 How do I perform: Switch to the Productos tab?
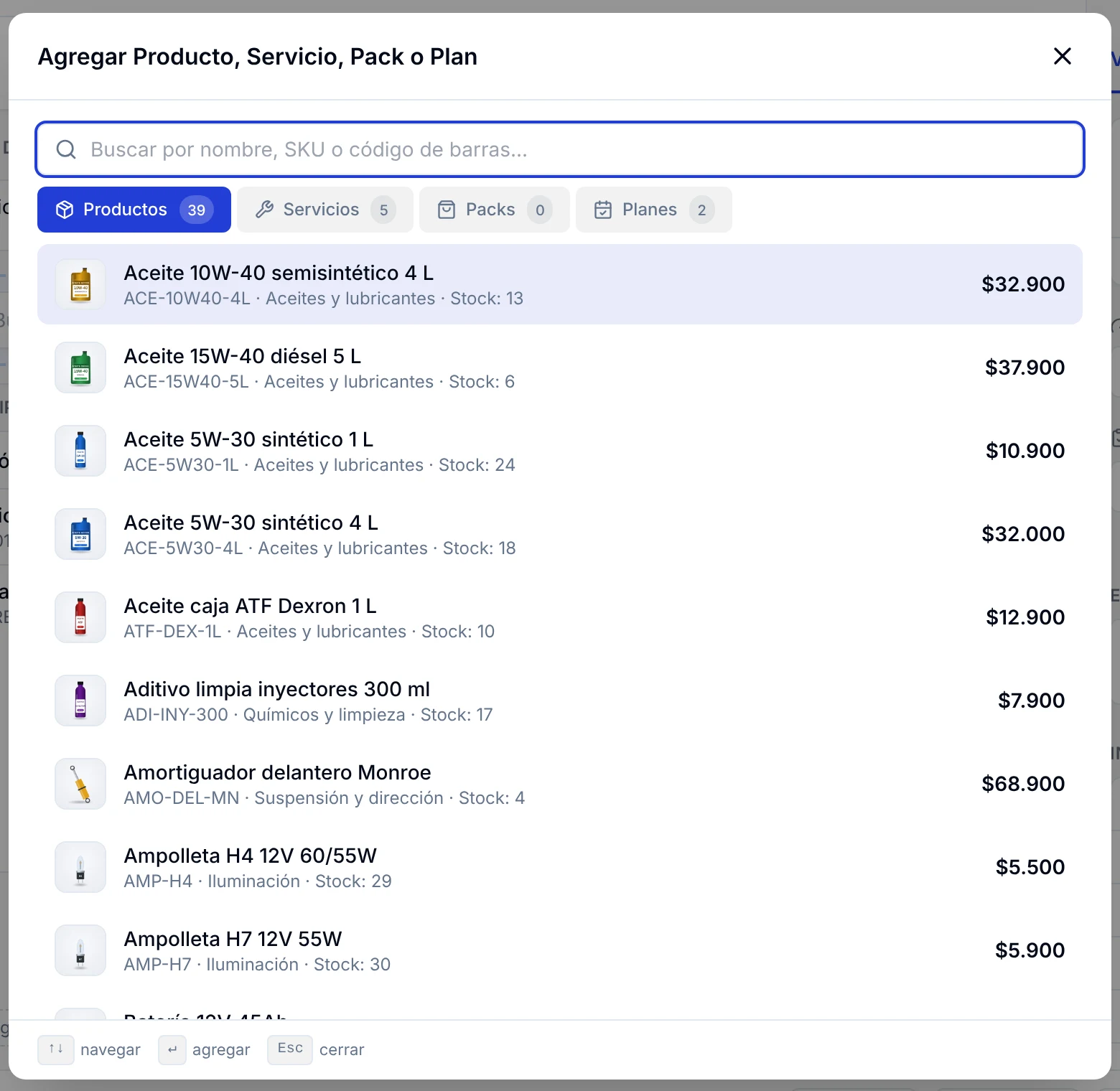pos(134,210)
